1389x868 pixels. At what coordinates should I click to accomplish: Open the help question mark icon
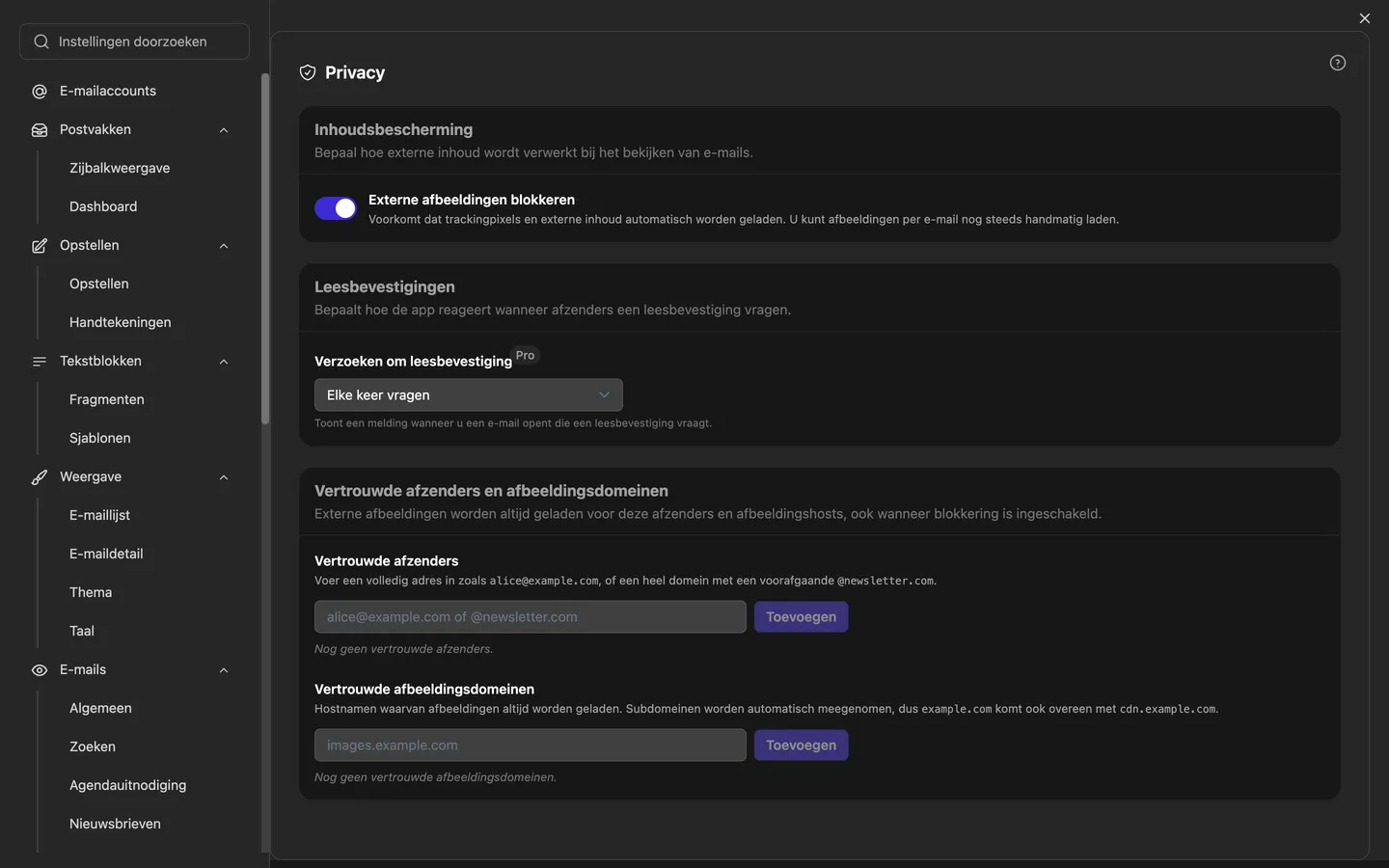(1338, 63)
